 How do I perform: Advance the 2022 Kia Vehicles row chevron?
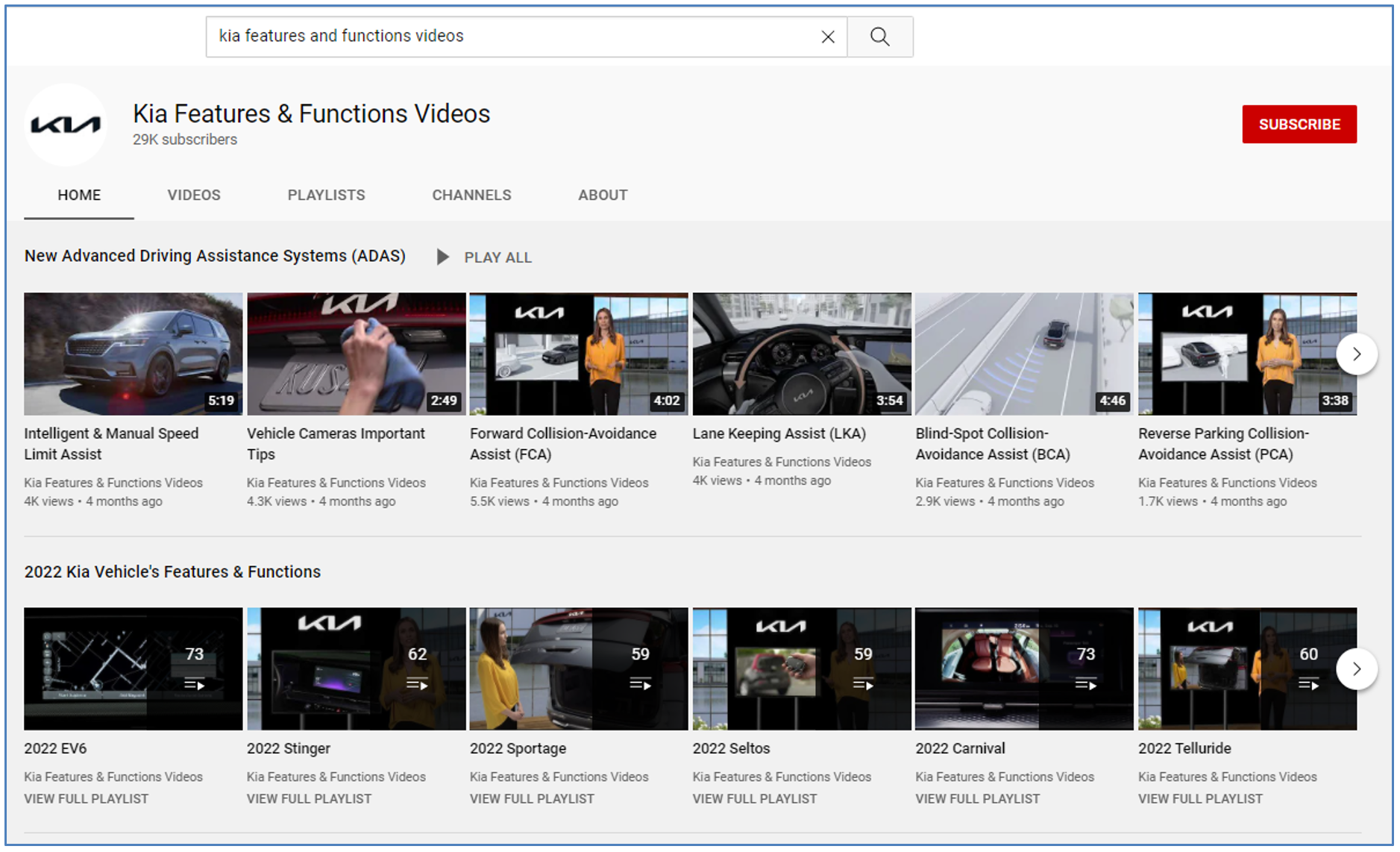(x=1356, y=668)
